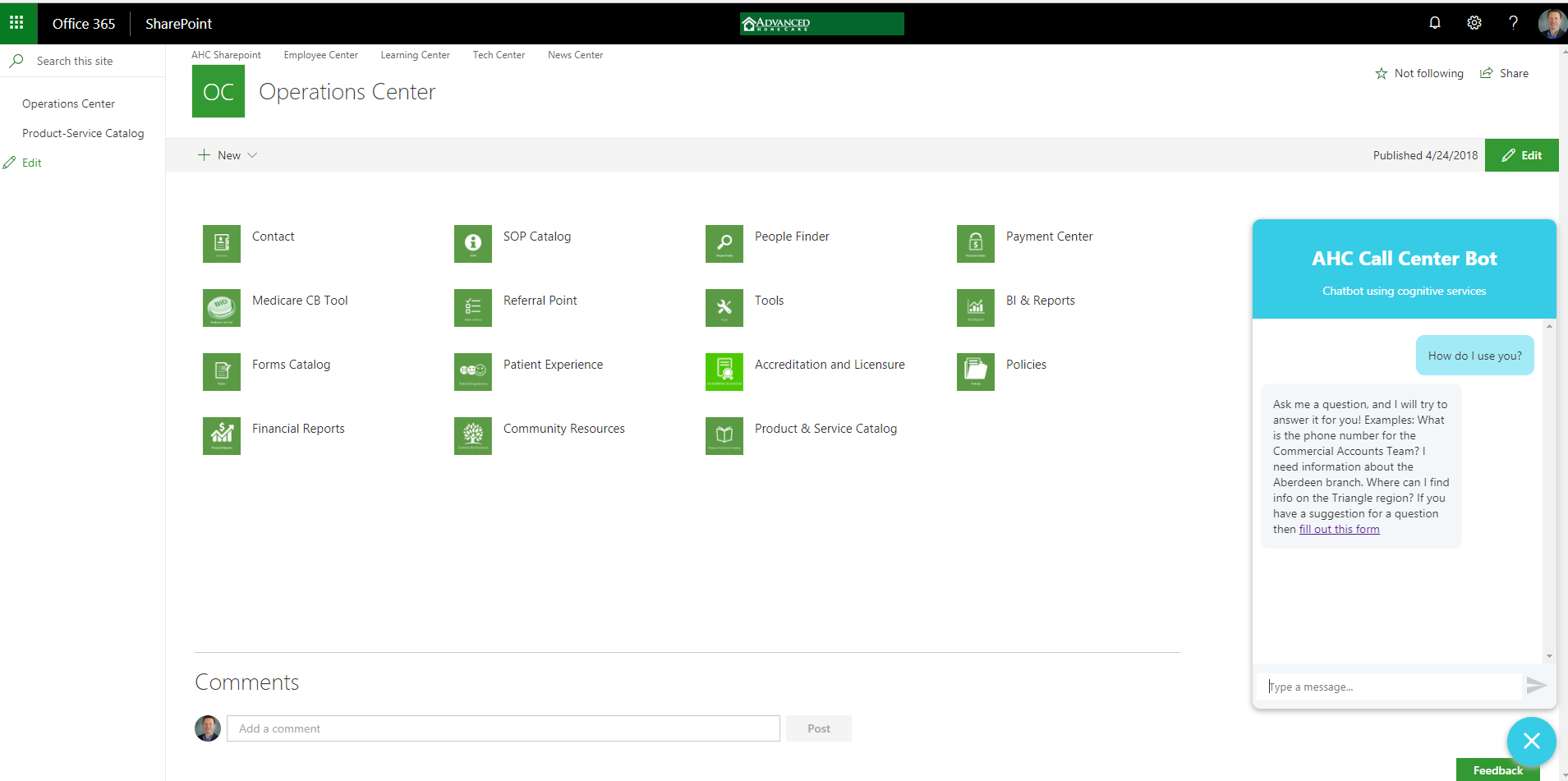This screenshot has height=781, width=1568.
Task: Open the Office 365 app launcher grid
Action: (16, 23)
